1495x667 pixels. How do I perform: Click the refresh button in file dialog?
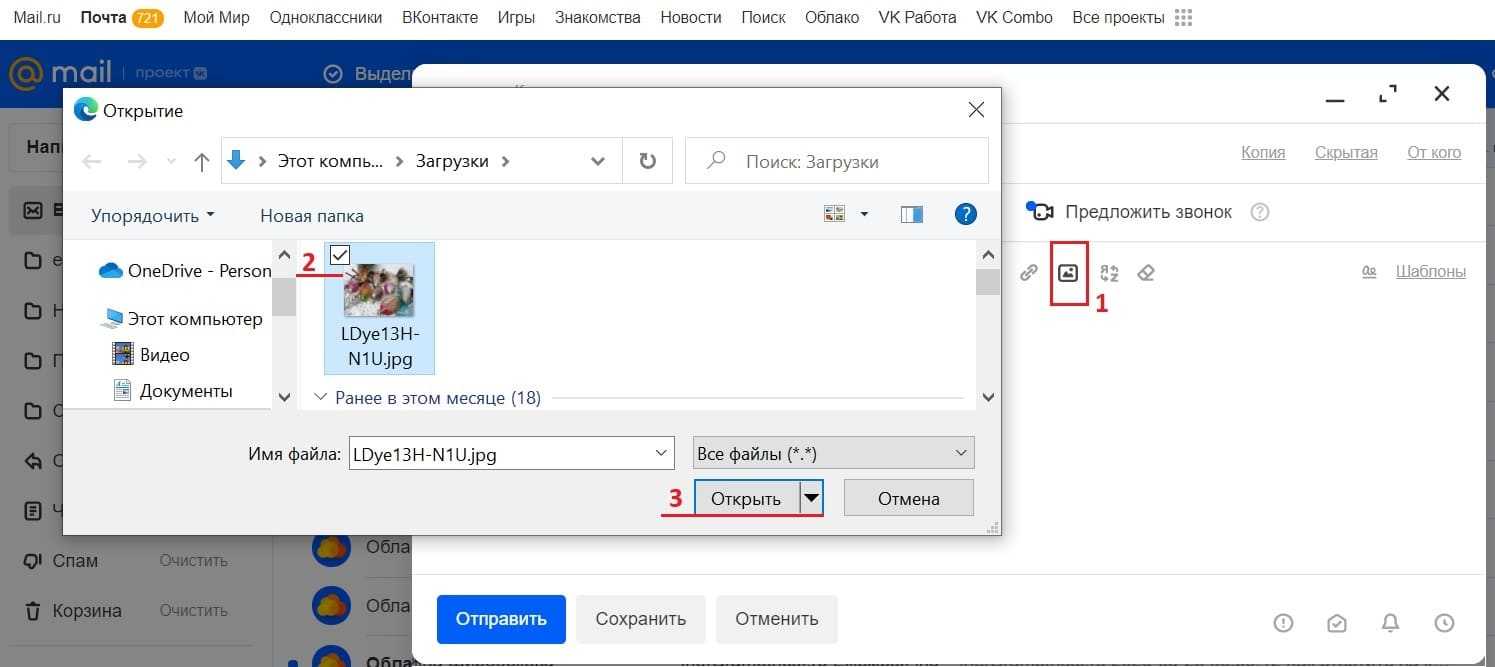[648, 161]
